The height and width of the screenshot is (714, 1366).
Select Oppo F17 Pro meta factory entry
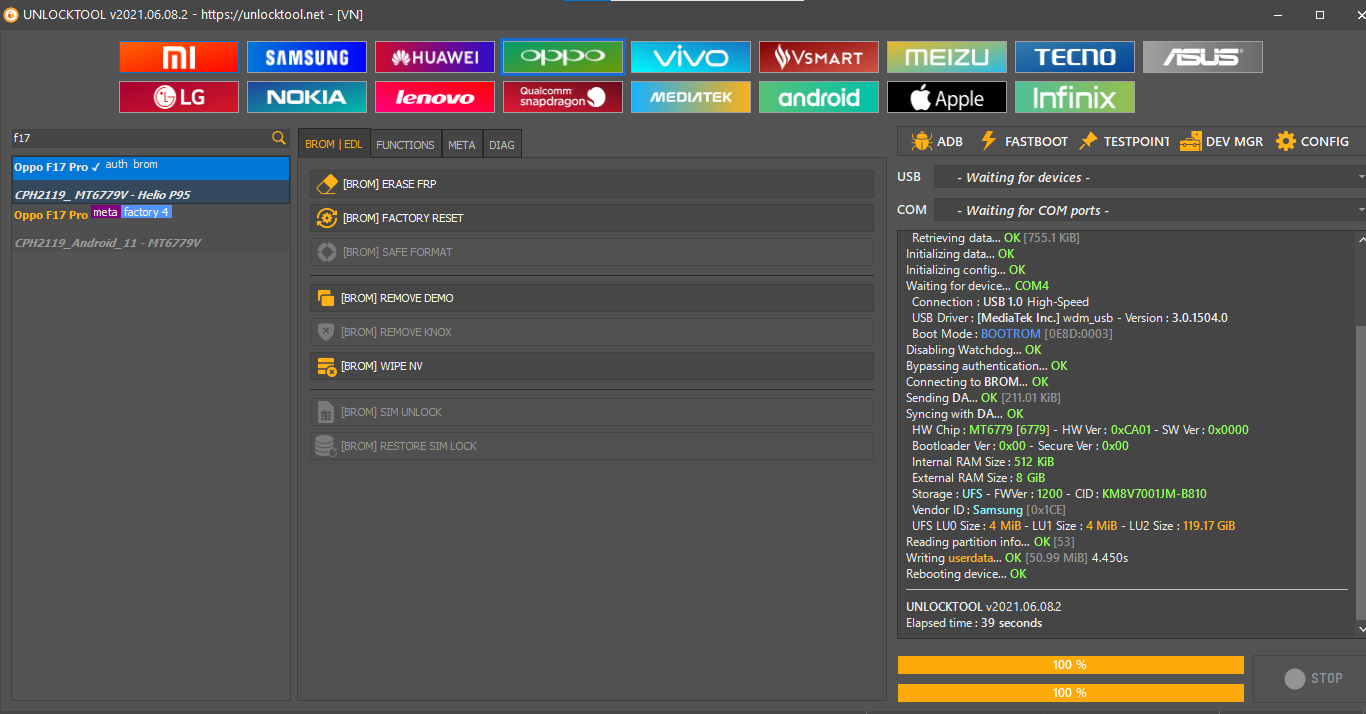(151, 228)
